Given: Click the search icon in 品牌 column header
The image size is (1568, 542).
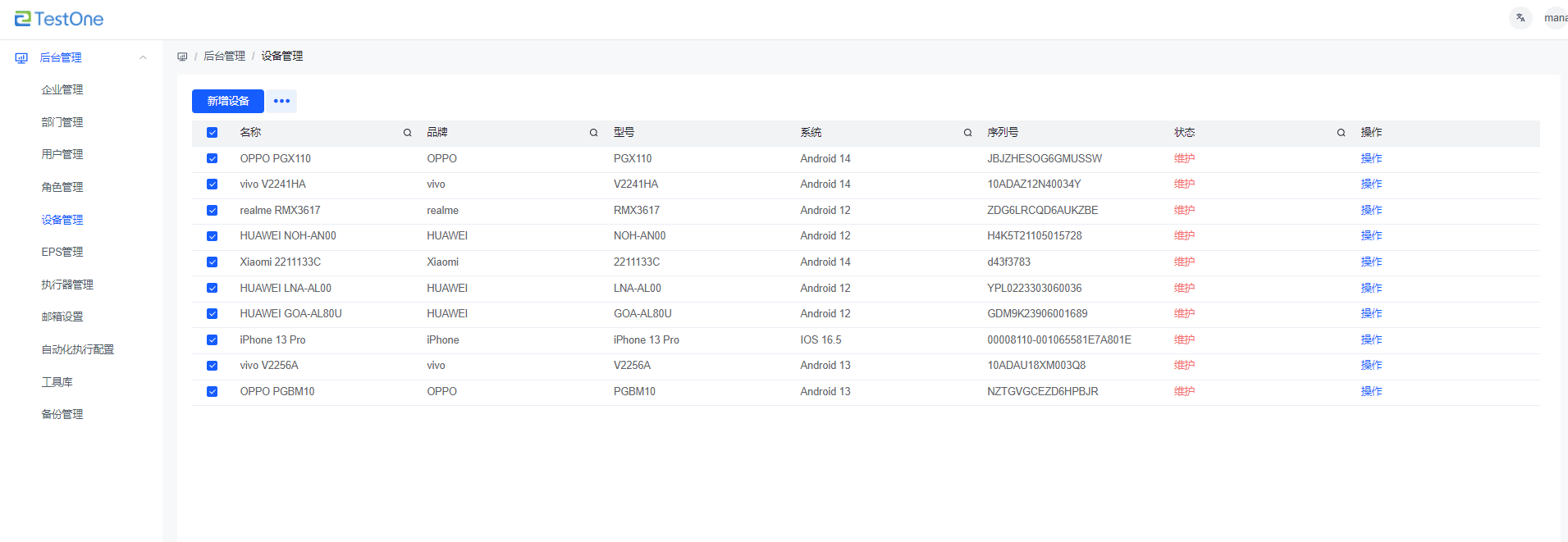Looking at the screenshot, I should pos(593,133).
